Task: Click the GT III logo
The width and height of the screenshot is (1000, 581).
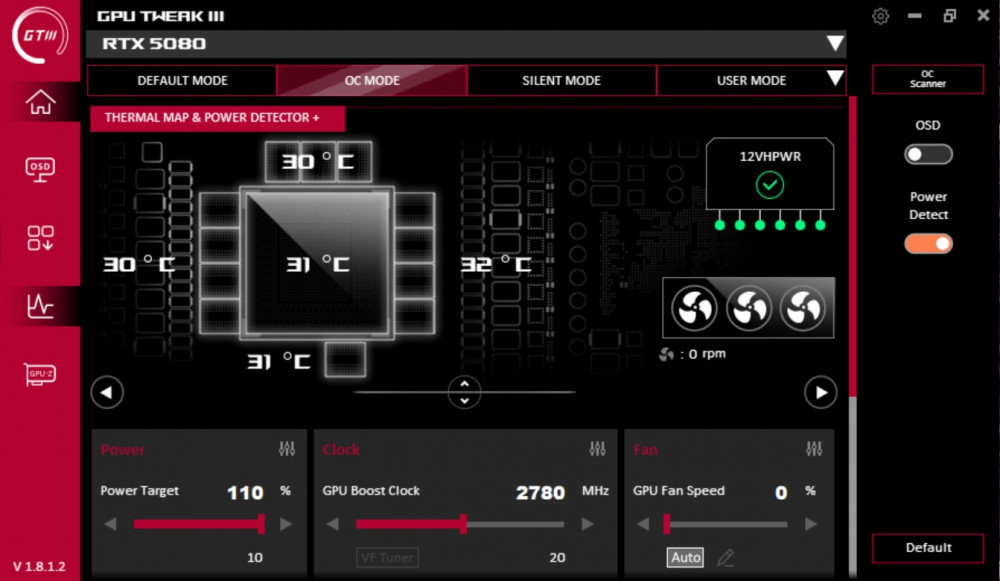Action: pyautogui.click(x=40, y=35)
